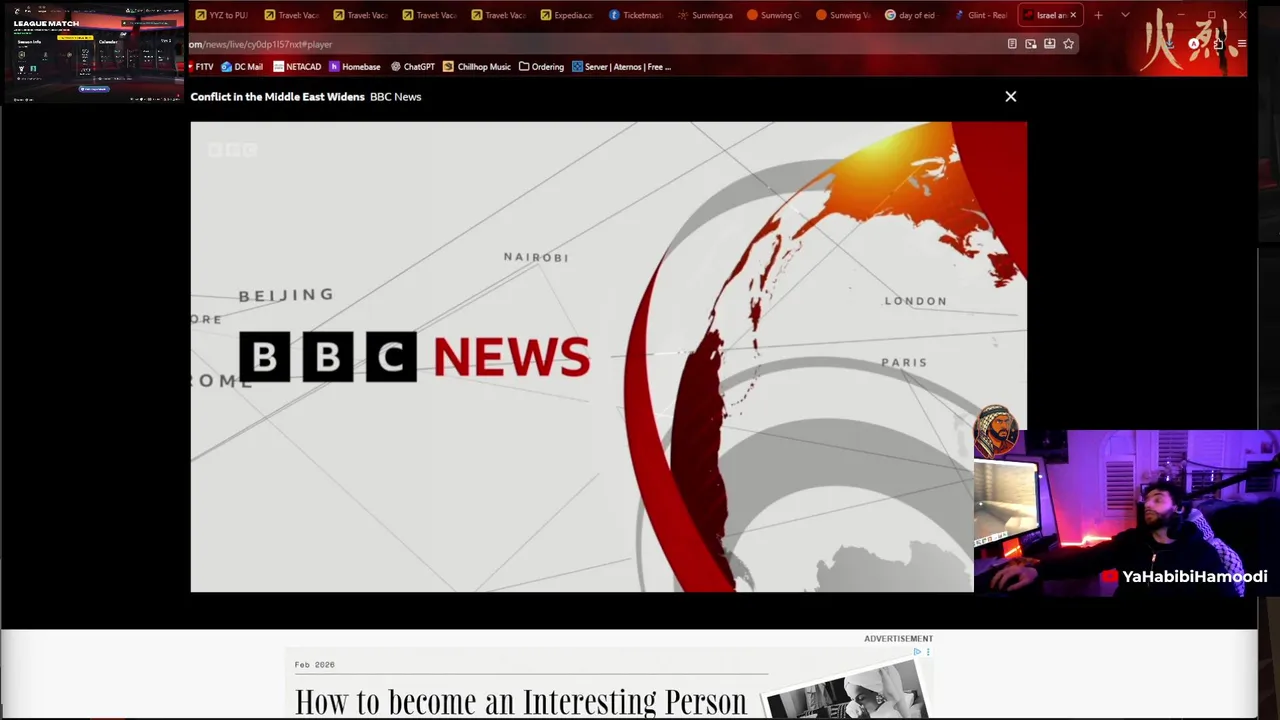Switch to the YYZ to PUJ tab
Image resolution: width=1280 pixels, height=720 pixels.
222,15
